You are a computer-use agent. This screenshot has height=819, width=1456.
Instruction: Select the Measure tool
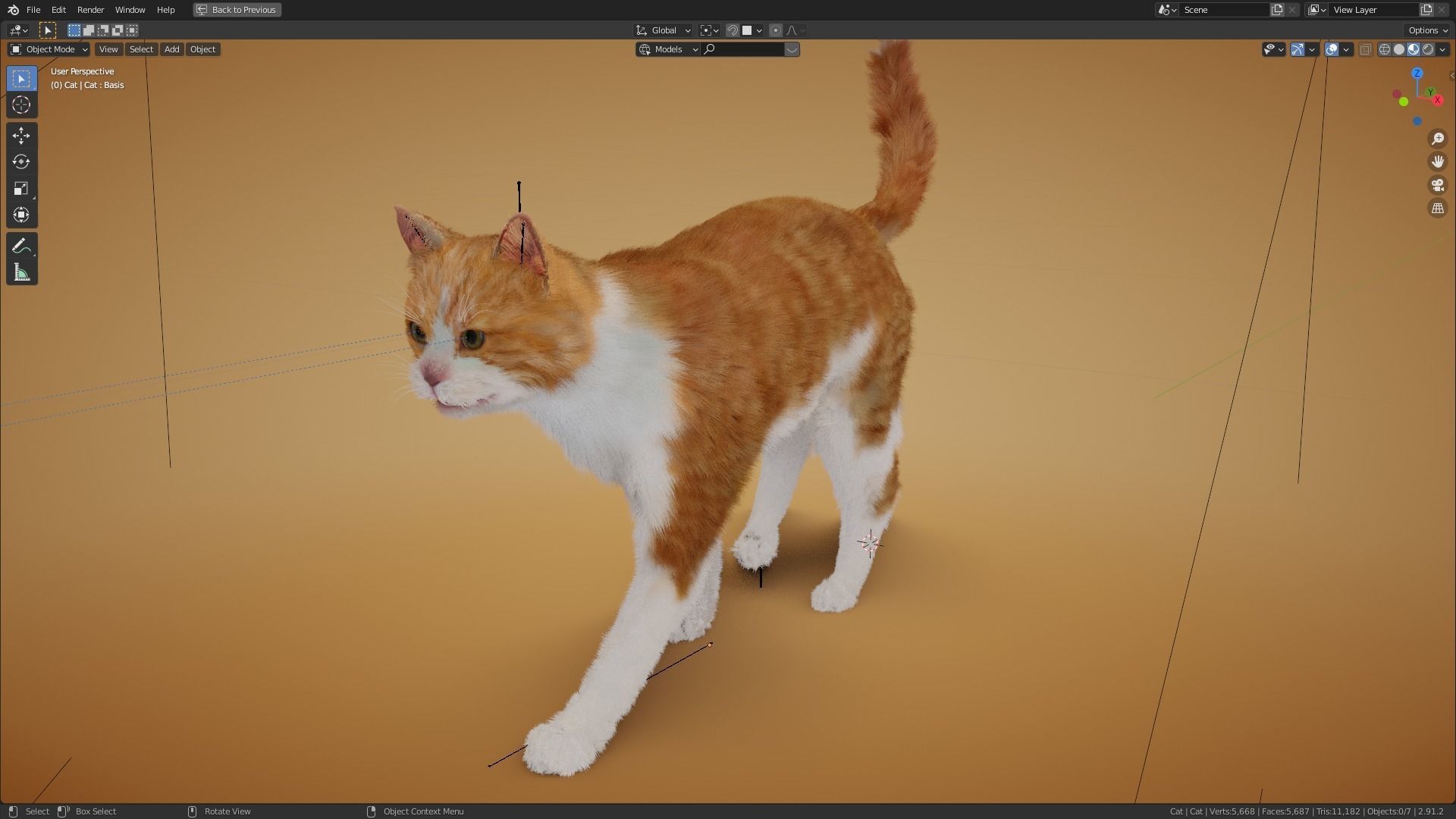pyautogui.click(x=21, y=272)
